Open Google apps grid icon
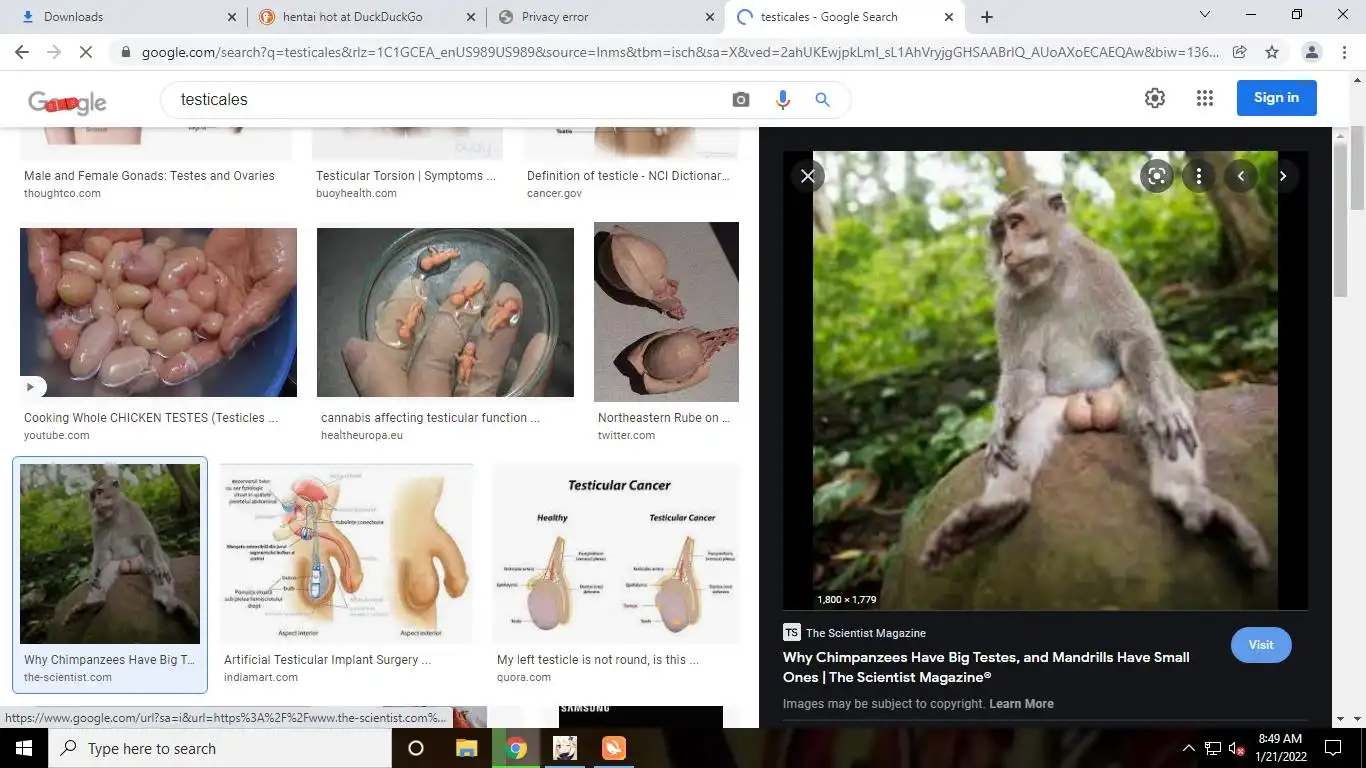This screenshot has width=1366, height=768. (1205, 98)
